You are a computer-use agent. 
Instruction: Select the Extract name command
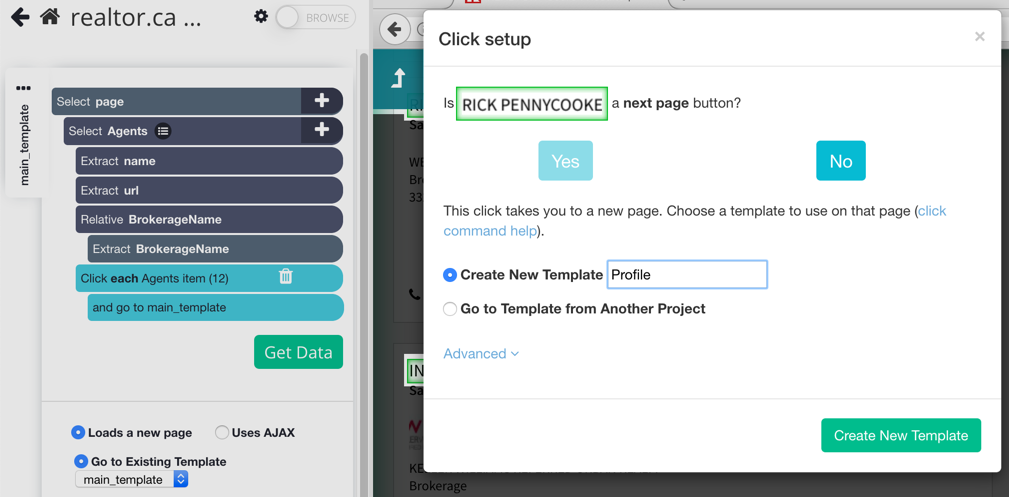click(x=209, y=161)
